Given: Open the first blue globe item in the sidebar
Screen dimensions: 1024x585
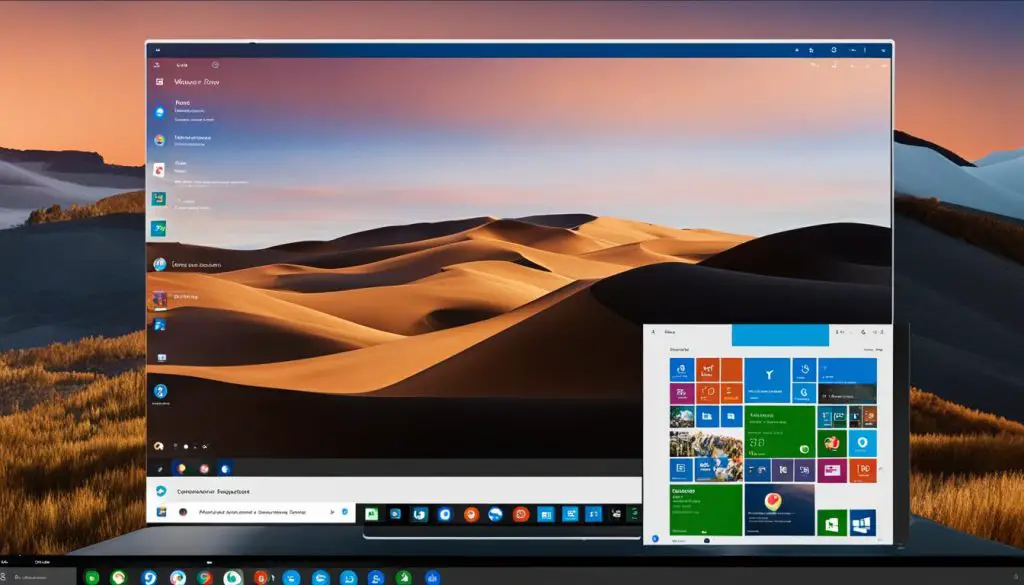Looking at the screenshot, I should point(159,112).
